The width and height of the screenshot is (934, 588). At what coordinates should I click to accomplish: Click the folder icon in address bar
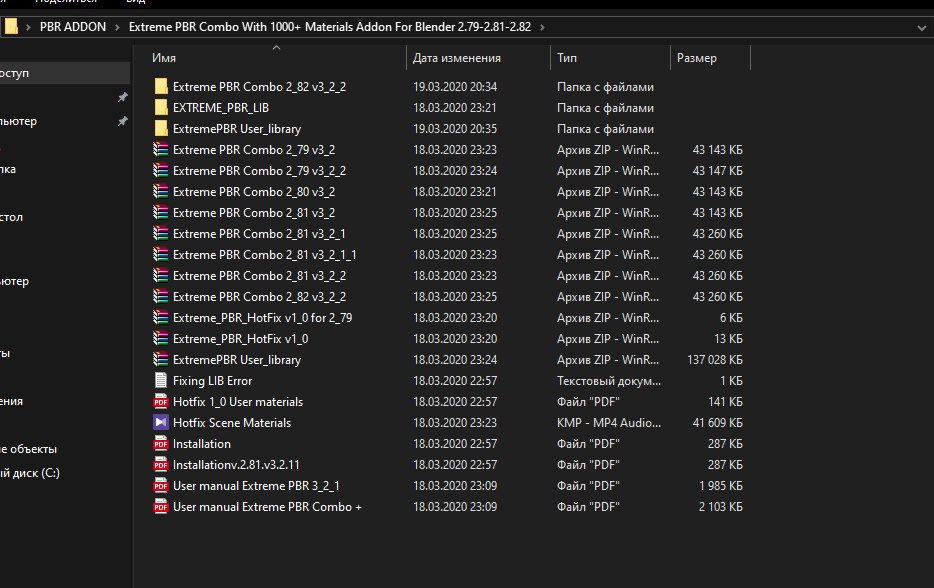tap(10, 26)
